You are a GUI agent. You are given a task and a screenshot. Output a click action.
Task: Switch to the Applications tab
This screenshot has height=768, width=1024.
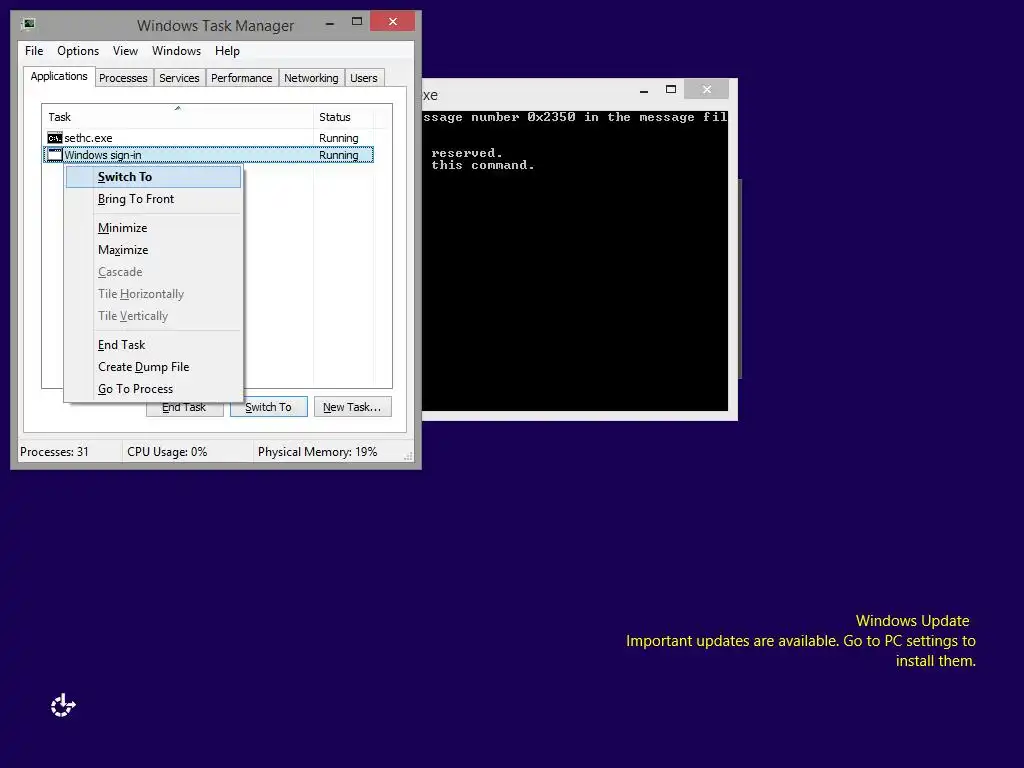pos(59,76)
